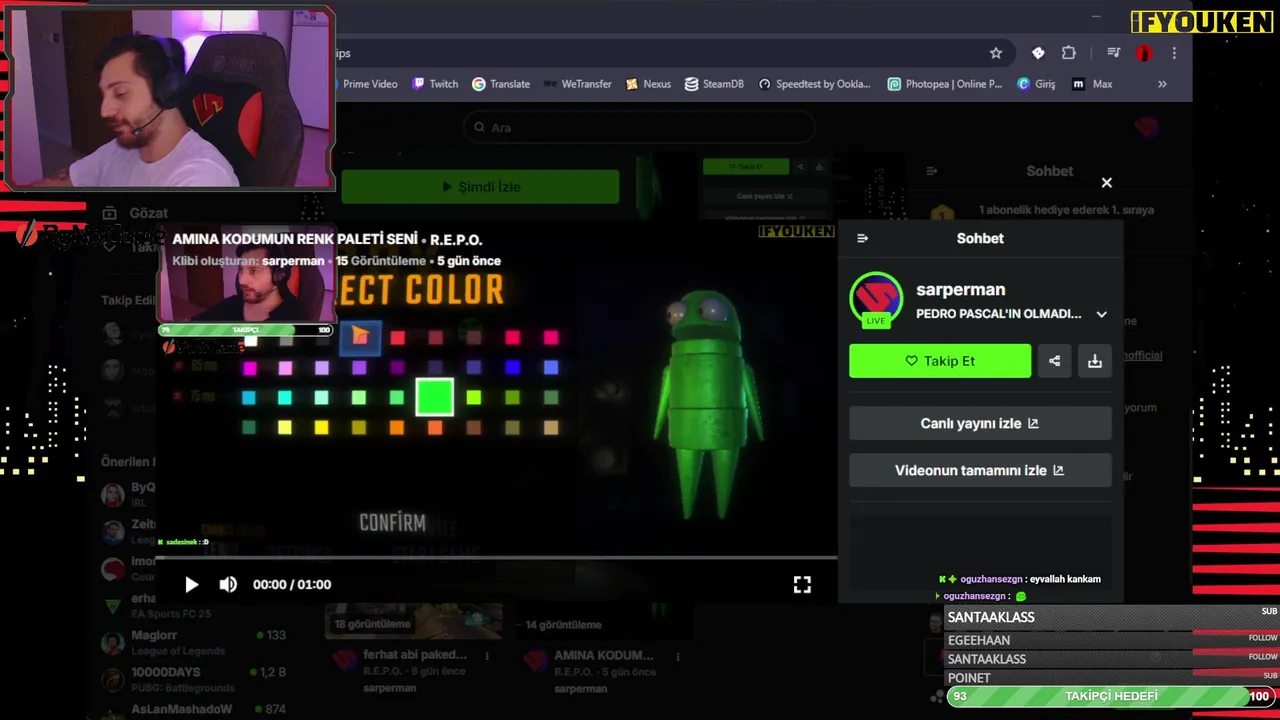Open options for 'AMINA KODUM...' clip card
This screenshot has height=720, width=1280.
coord(678,657)
